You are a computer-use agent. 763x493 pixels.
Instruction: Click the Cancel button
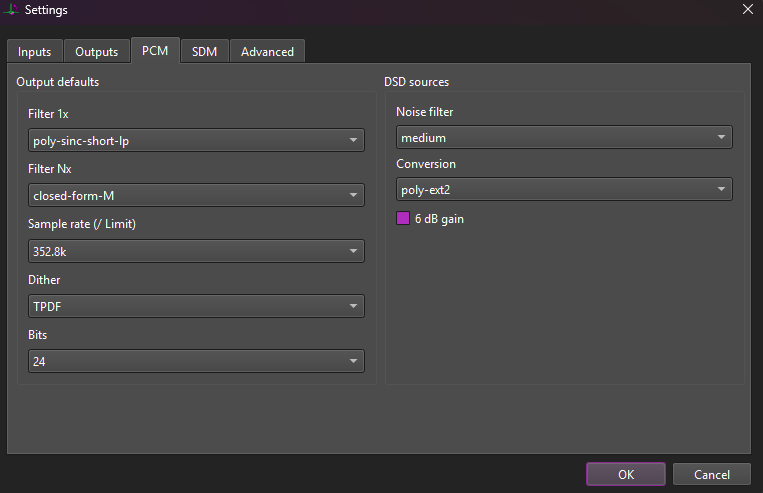(x=711, y=475)
